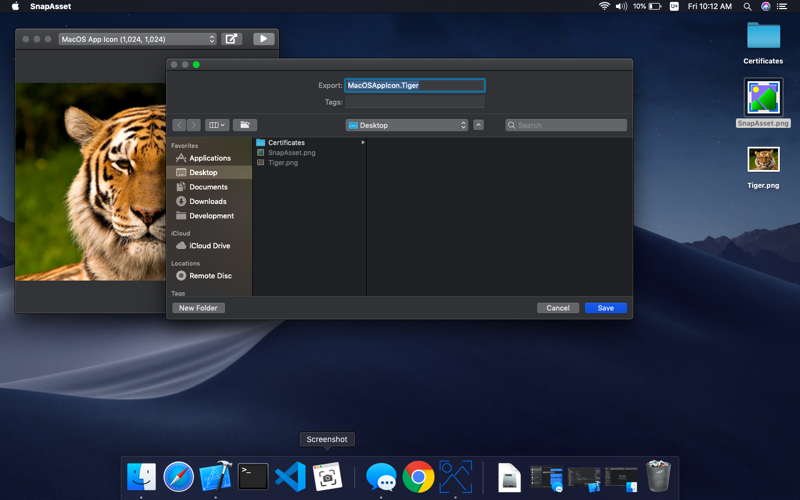Click the Fri 10:12 AM clock
This screenshot has width=800, height=500.
coord(710,6)
